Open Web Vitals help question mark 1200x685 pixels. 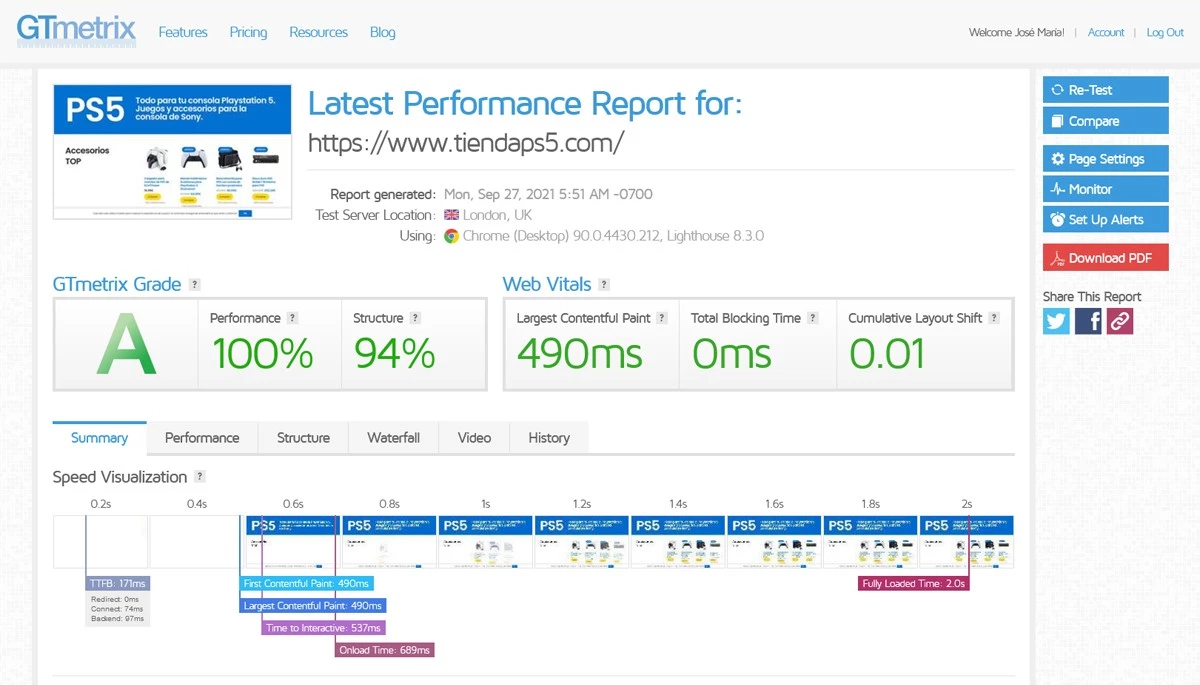pyautogui.click(x=604, y=285)
